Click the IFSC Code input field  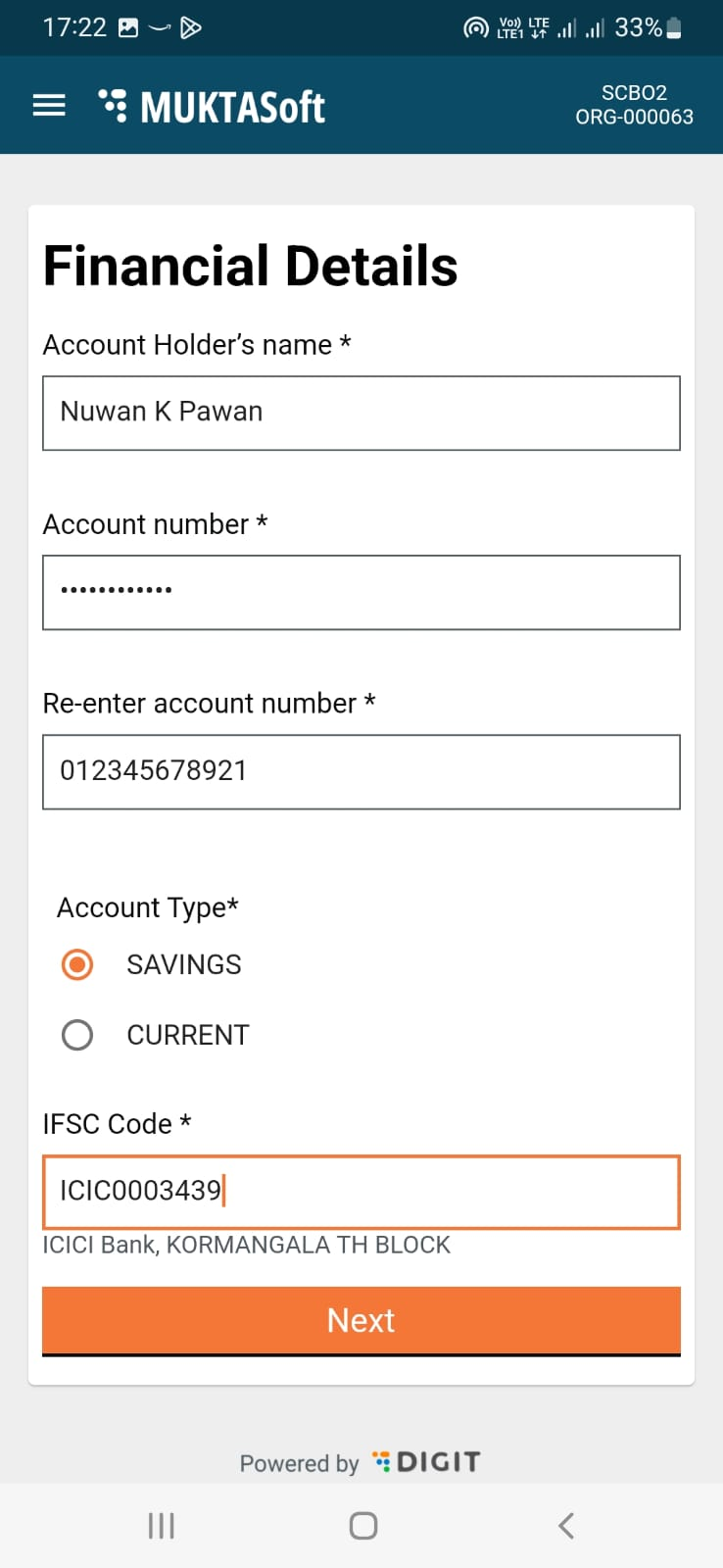(x=361, y=1192)
